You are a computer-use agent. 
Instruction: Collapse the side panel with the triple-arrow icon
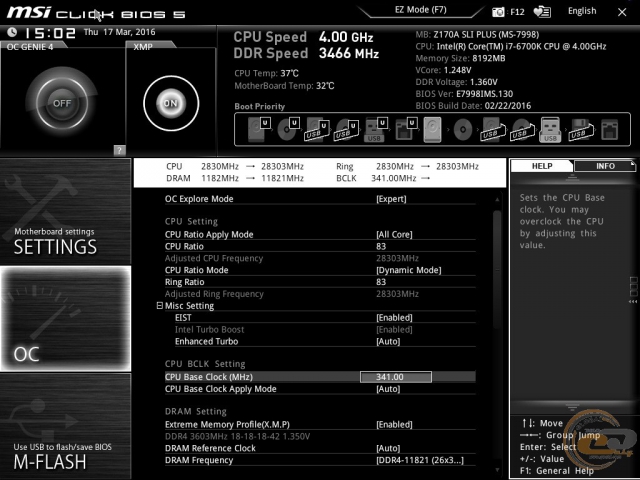633,302
